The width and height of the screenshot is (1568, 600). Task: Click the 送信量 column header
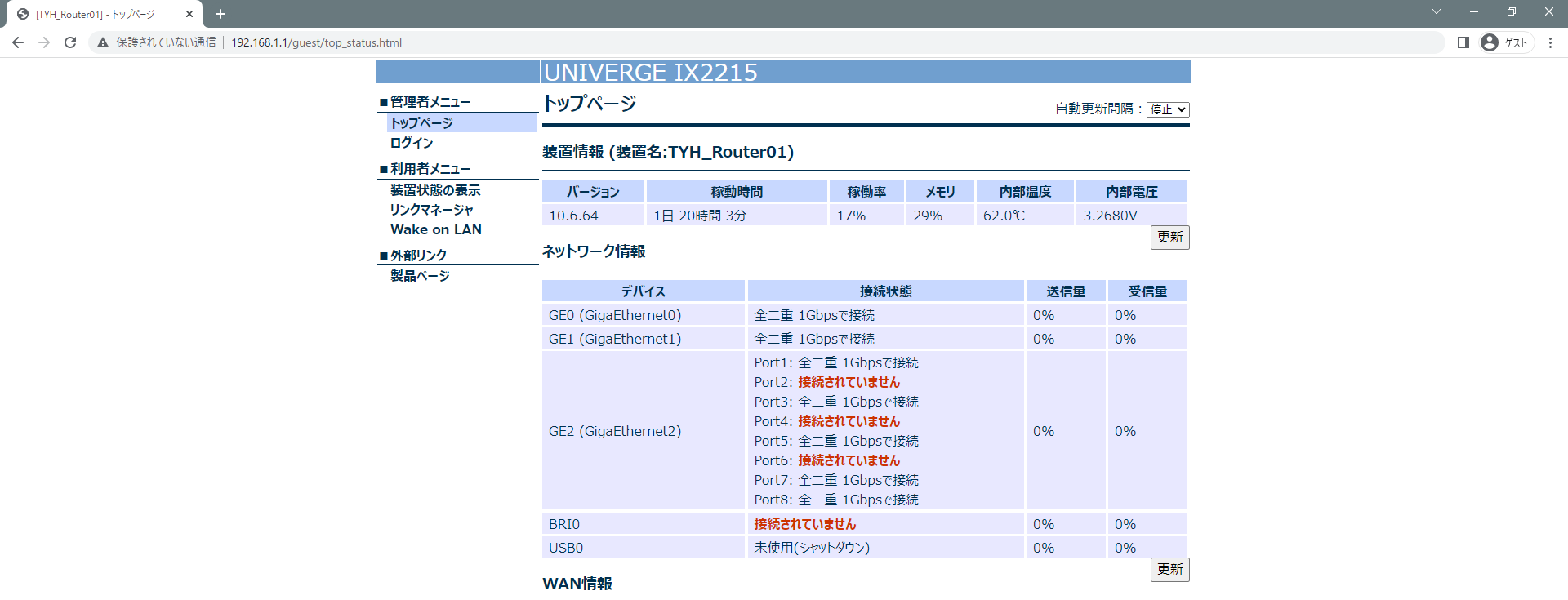1066,291
